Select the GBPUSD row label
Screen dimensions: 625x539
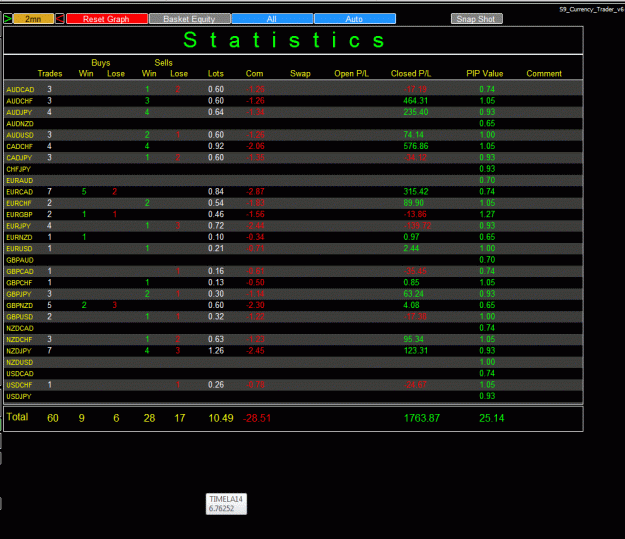[20, 317]
